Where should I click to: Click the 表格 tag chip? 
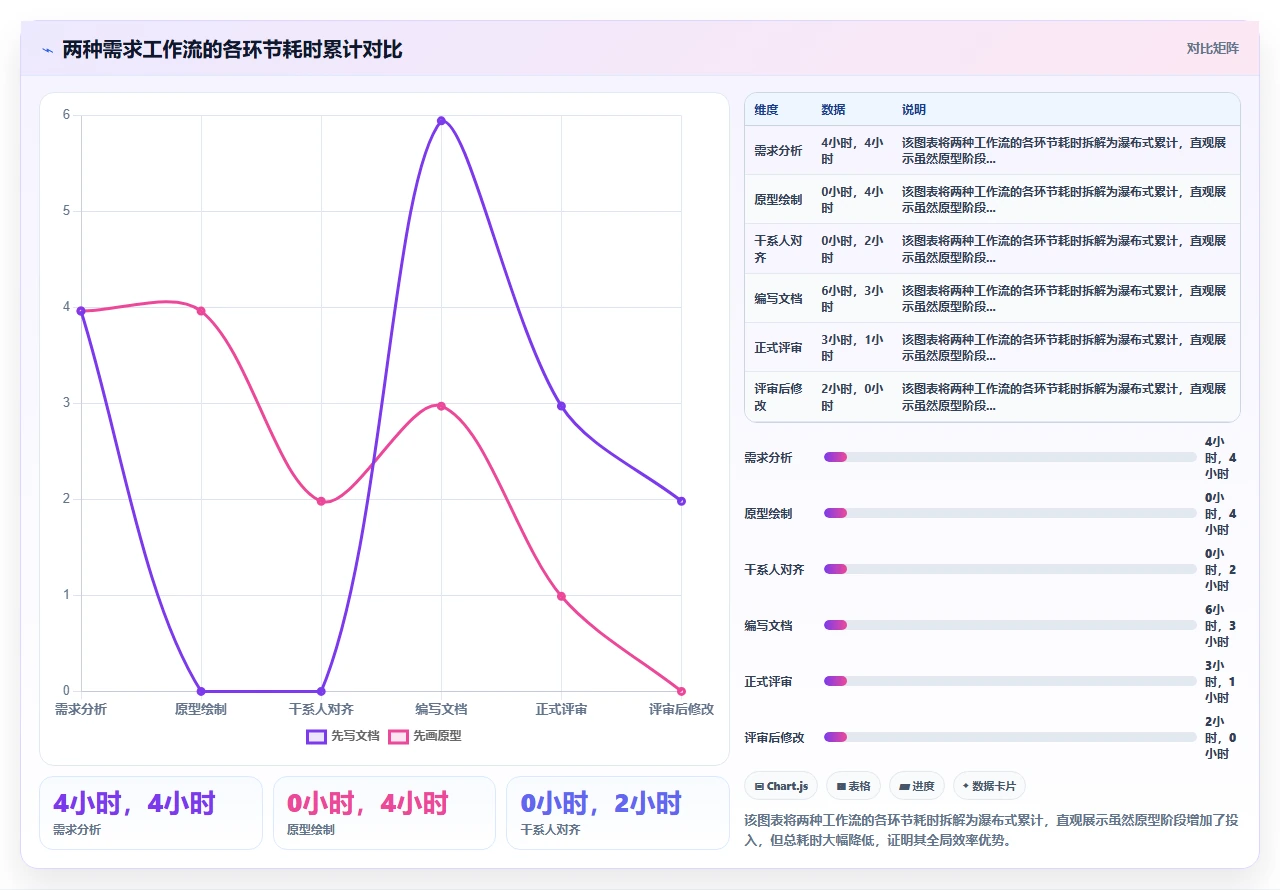coord(853,786)
